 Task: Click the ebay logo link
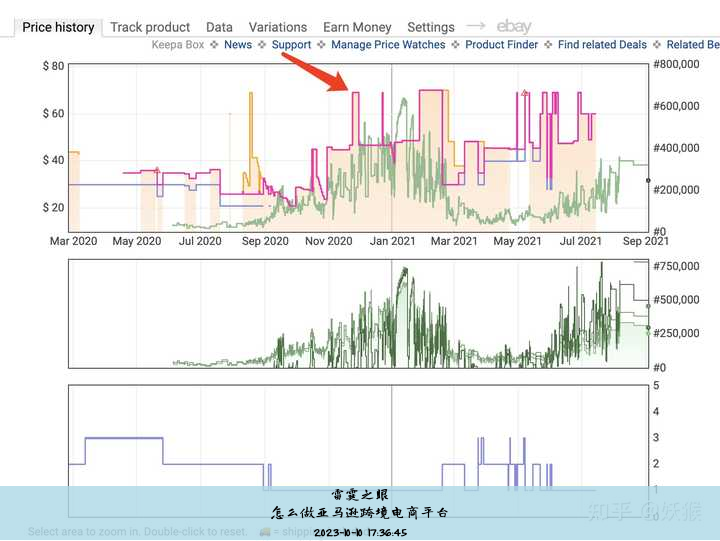514,27
